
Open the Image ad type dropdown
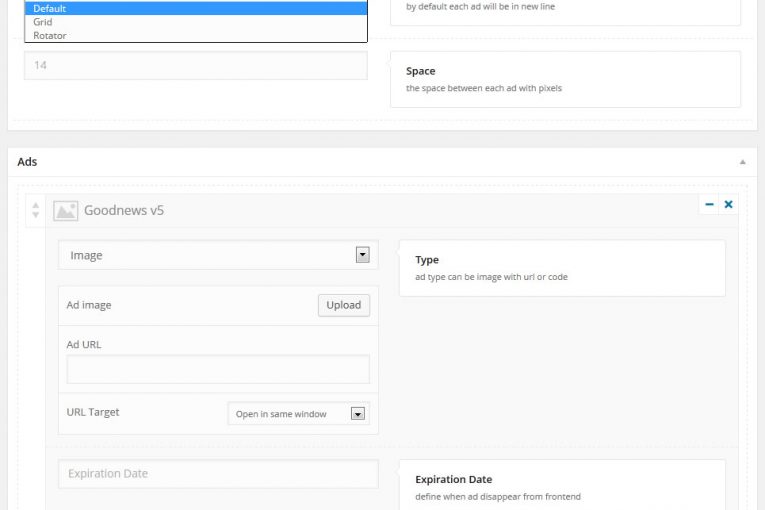pos(218,255)
